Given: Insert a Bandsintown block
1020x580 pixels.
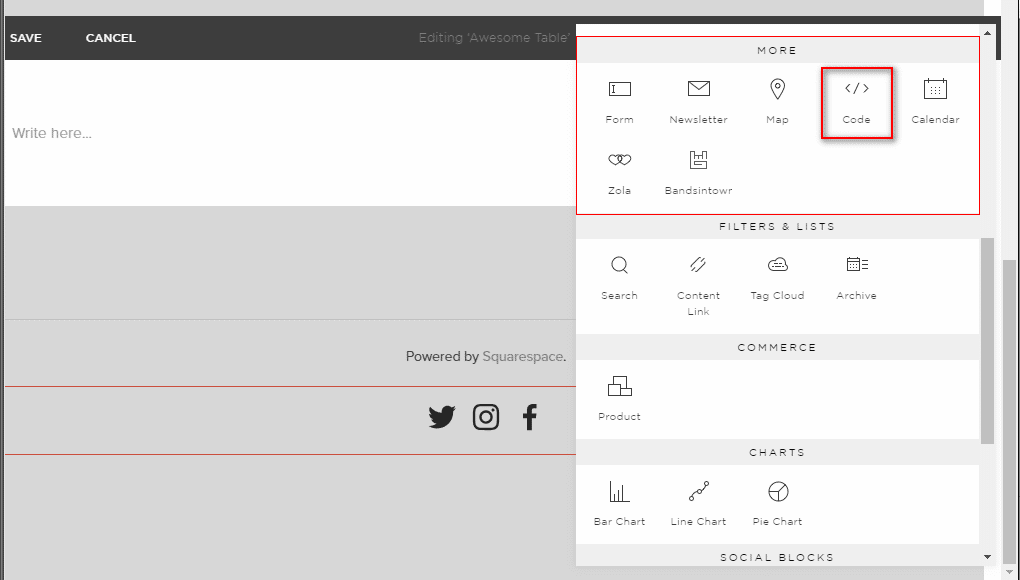Looking at the screenshot, I should 698,170.
